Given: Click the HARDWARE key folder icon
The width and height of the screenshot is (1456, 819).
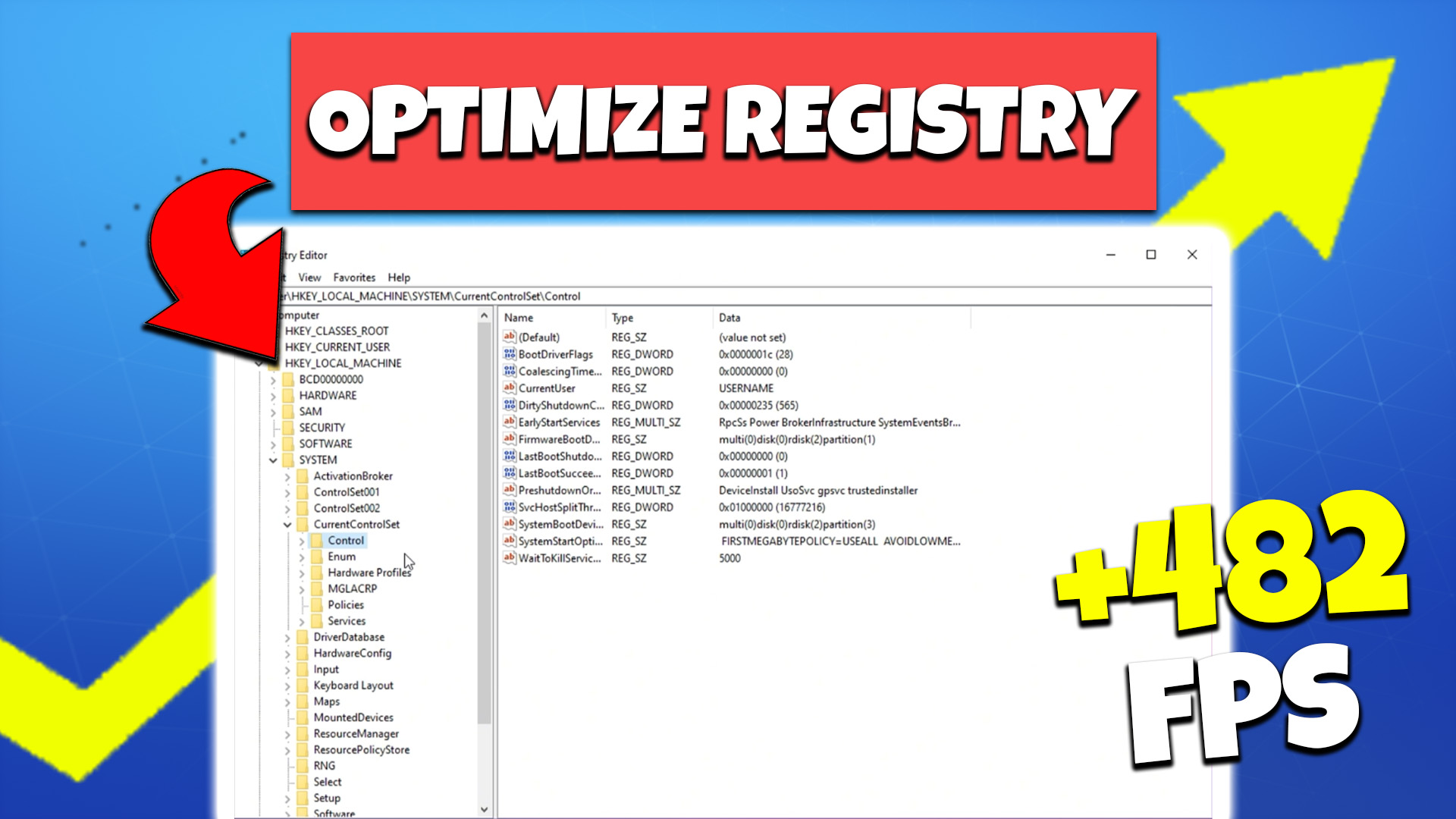Looking at the screenshot, I should click(x=288, y=395).
